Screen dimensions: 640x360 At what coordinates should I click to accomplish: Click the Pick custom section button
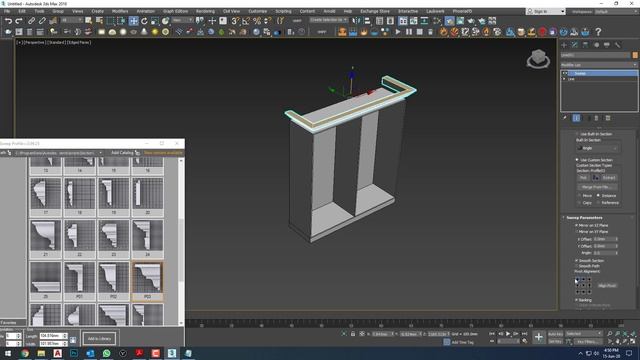point(583,178)
